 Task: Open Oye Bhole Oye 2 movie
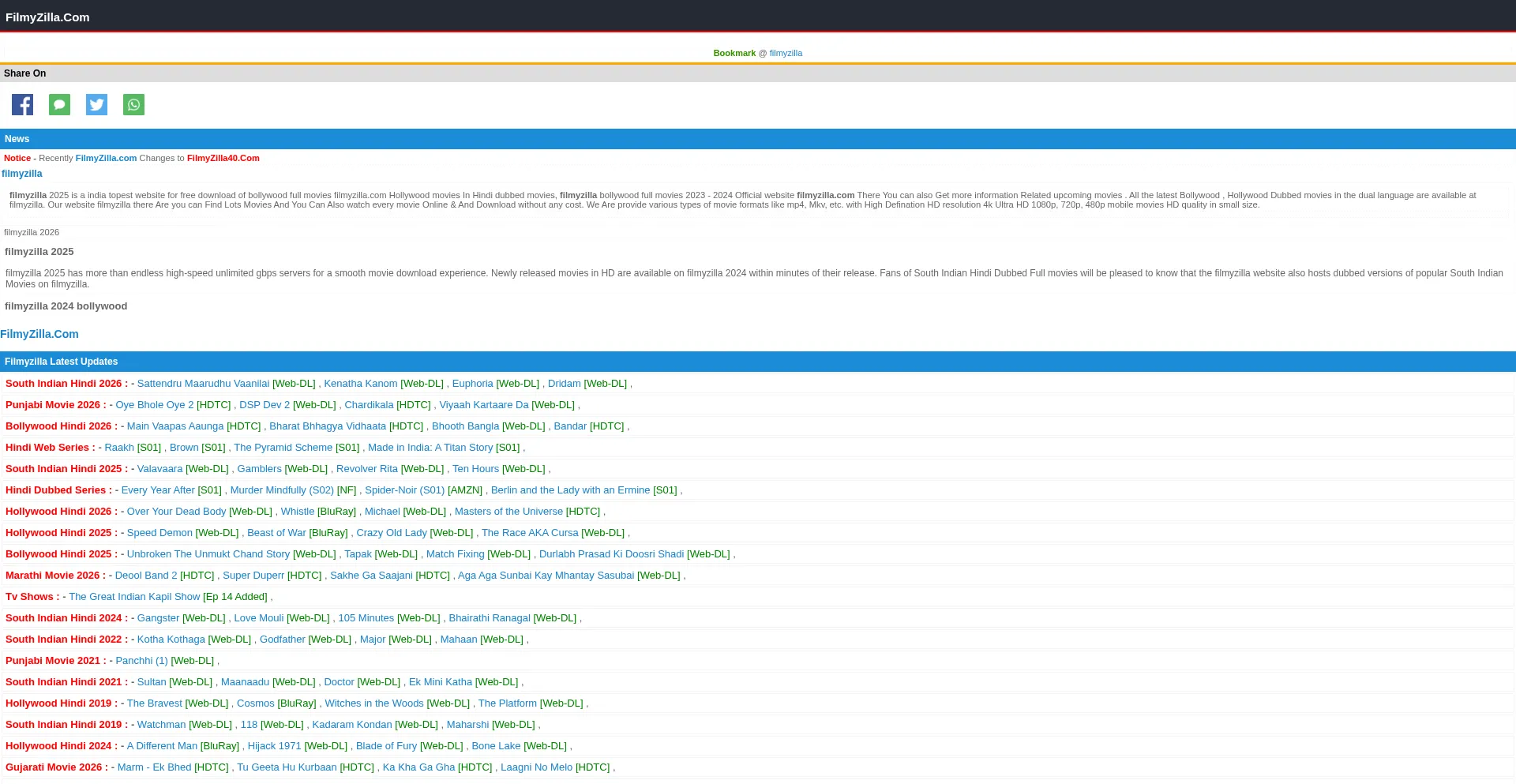(x=155, y=405)
